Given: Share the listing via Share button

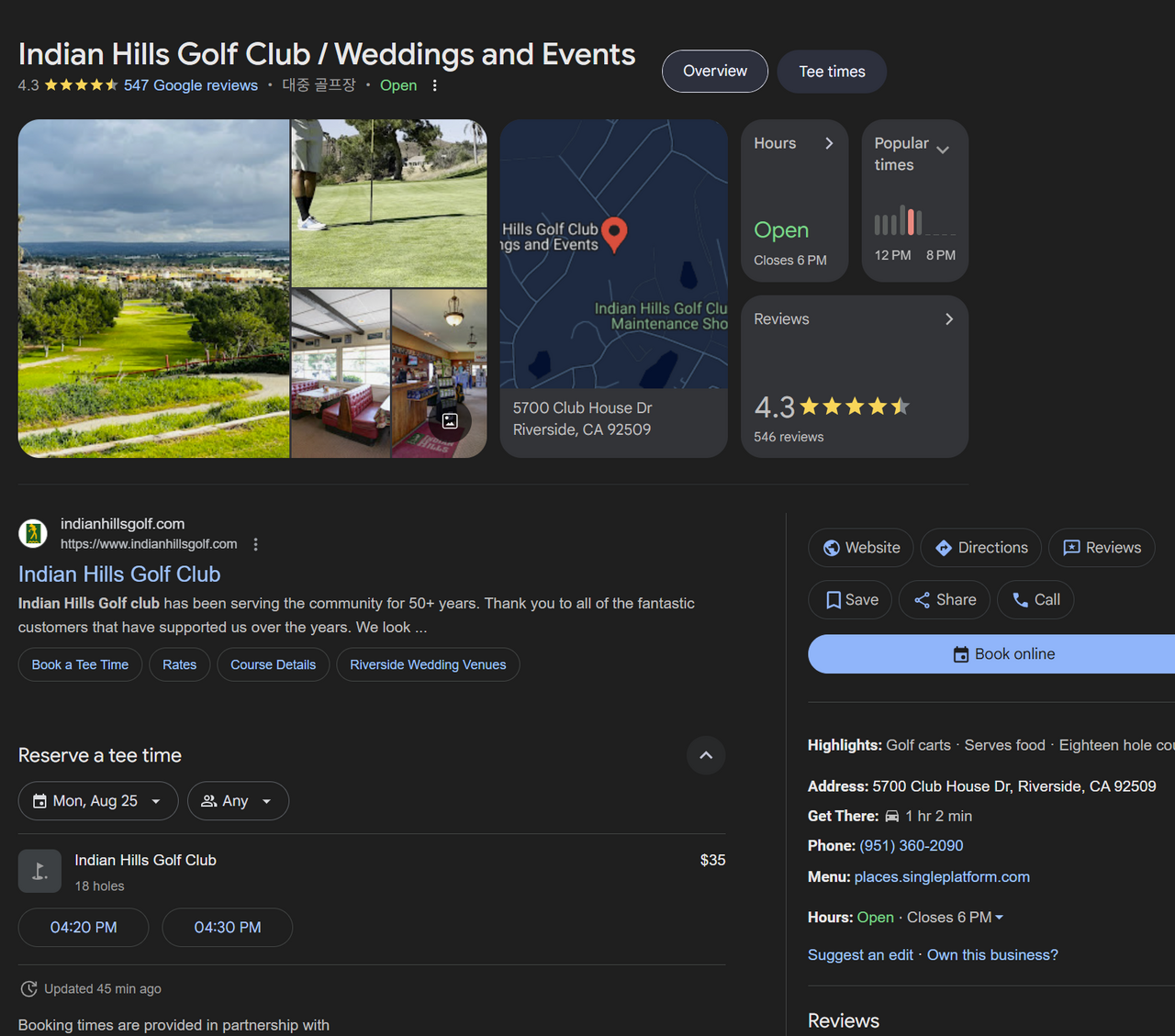Looking at the screenshot, I should [945, 600].
